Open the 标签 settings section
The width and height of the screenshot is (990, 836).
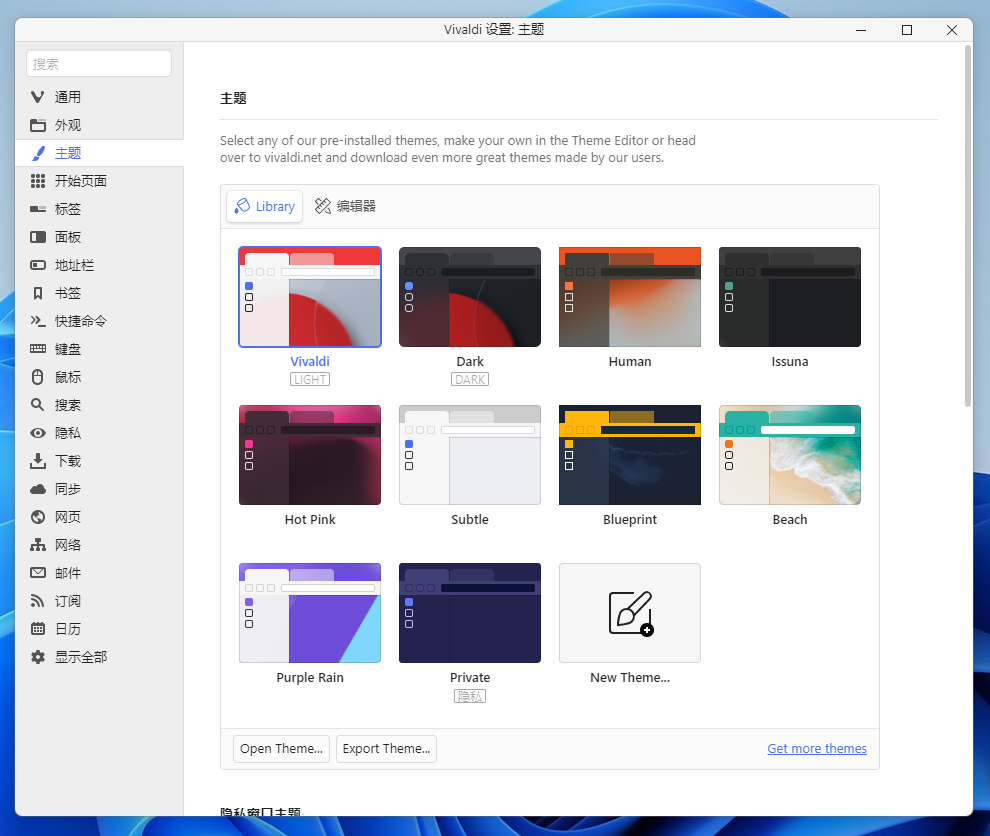click(99, 209)
